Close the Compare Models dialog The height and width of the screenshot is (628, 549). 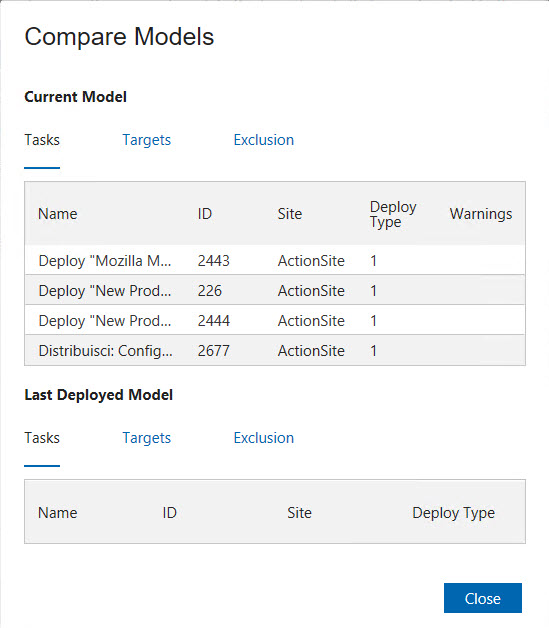click(483, 598)
